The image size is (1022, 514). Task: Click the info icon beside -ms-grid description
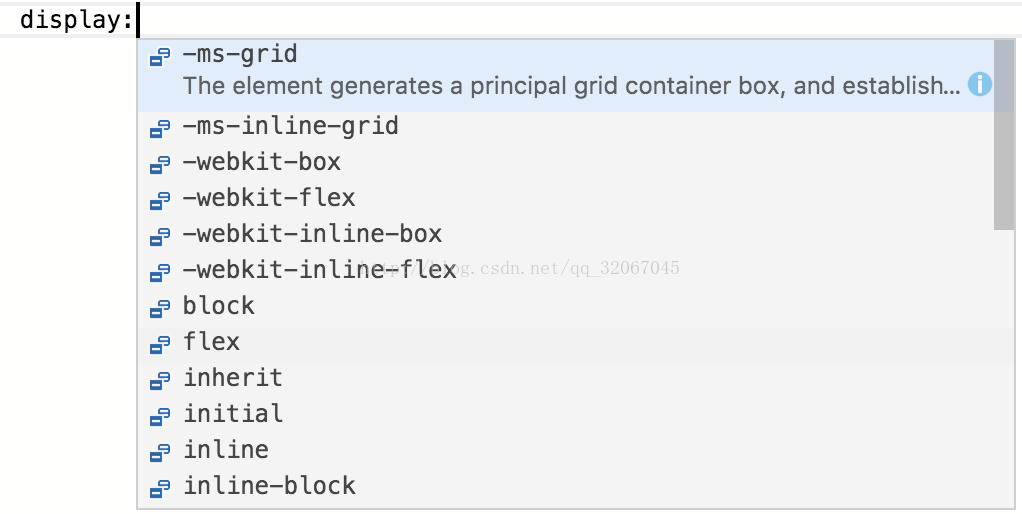(x=980, y=85)
